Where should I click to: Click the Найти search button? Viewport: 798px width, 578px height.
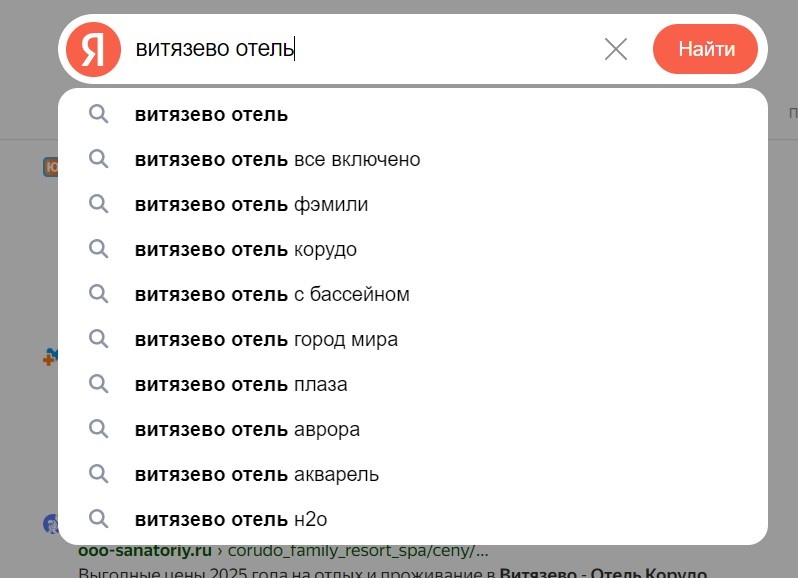pyautogui.click(x=705, y=49)
